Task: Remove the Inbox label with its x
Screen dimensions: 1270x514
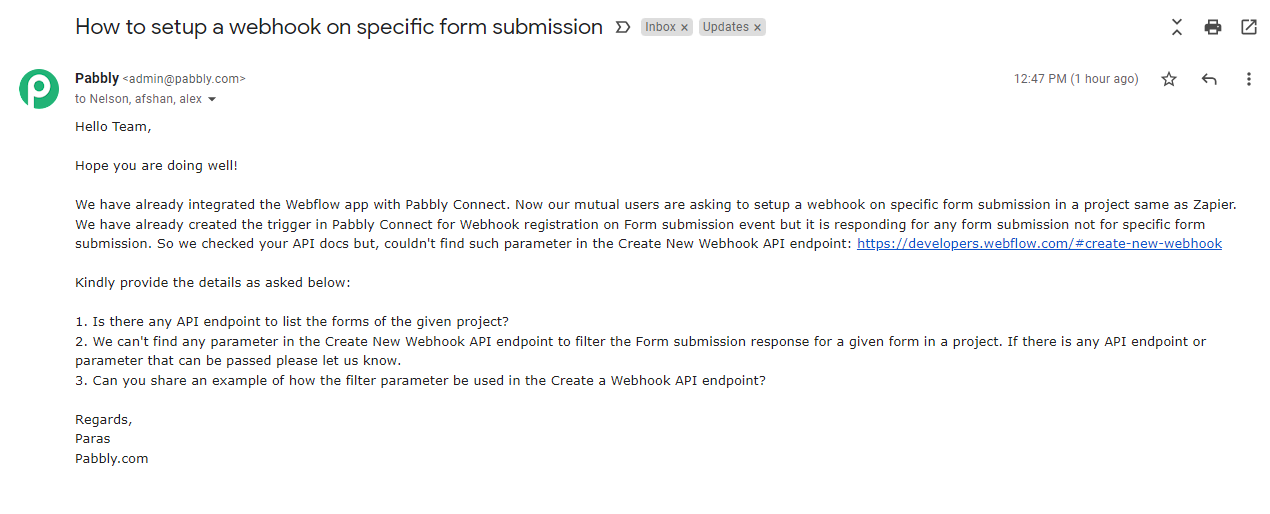Action: pyautogui.click(x=685, y=28)
